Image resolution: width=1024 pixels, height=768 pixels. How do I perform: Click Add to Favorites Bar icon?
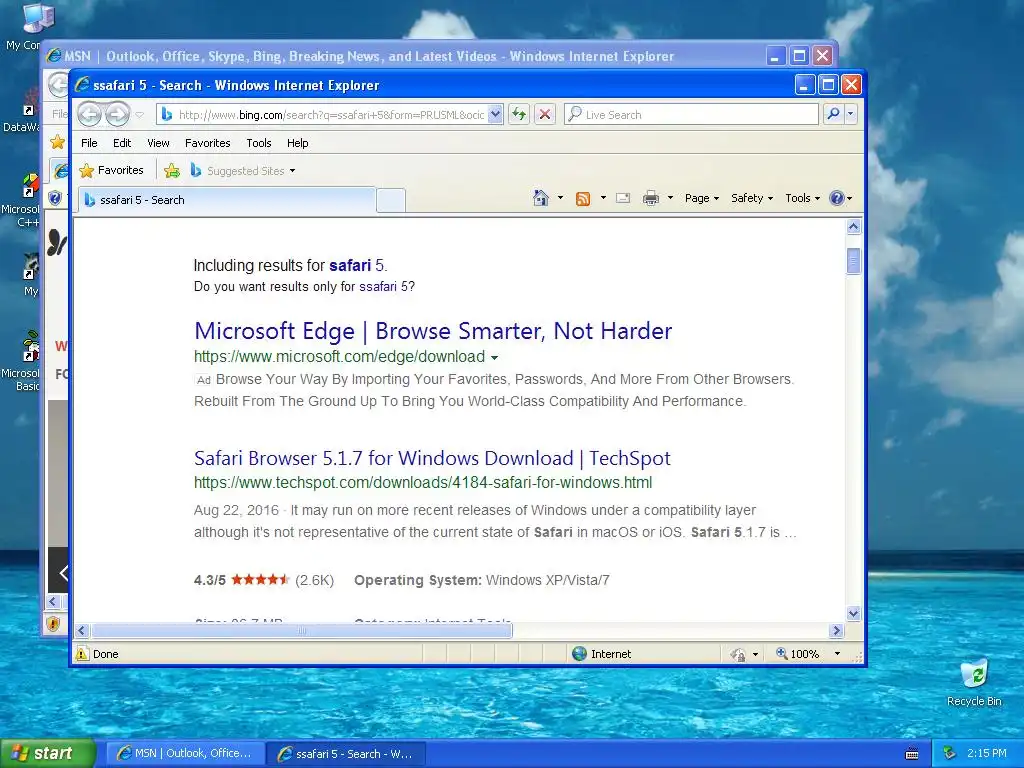172,171
